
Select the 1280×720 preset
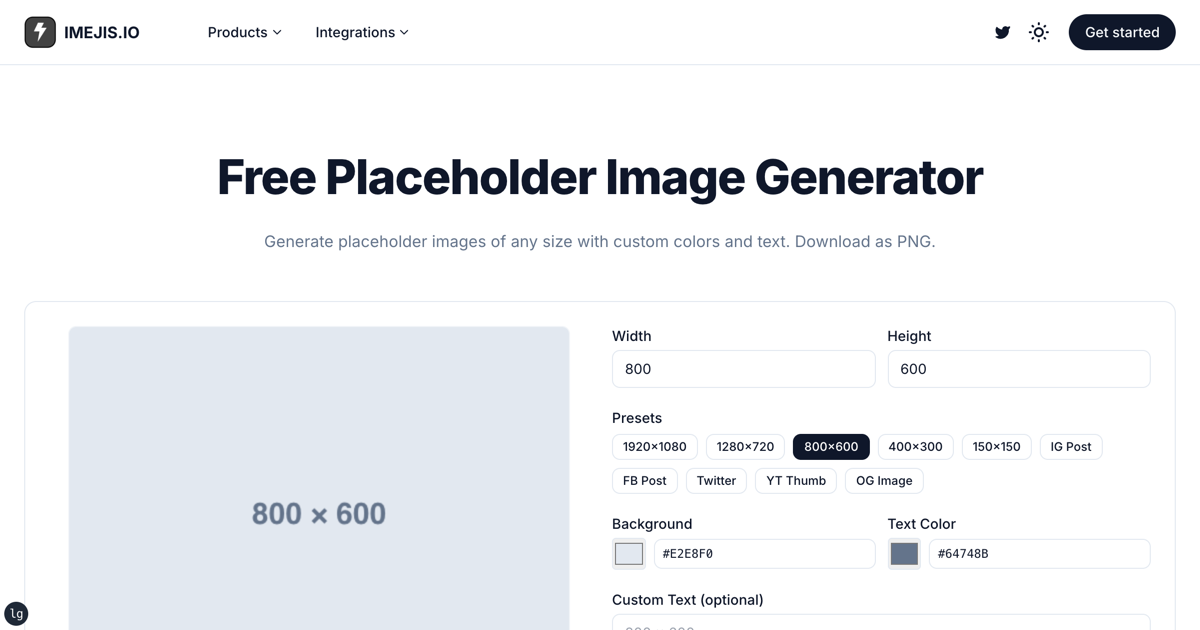click(x=745, y=446)
